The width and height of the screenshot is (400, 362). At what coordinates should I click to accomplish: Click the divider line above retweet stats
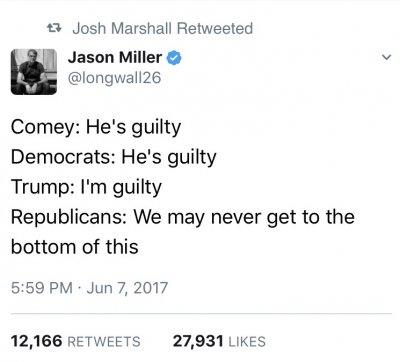coord(201,314)
